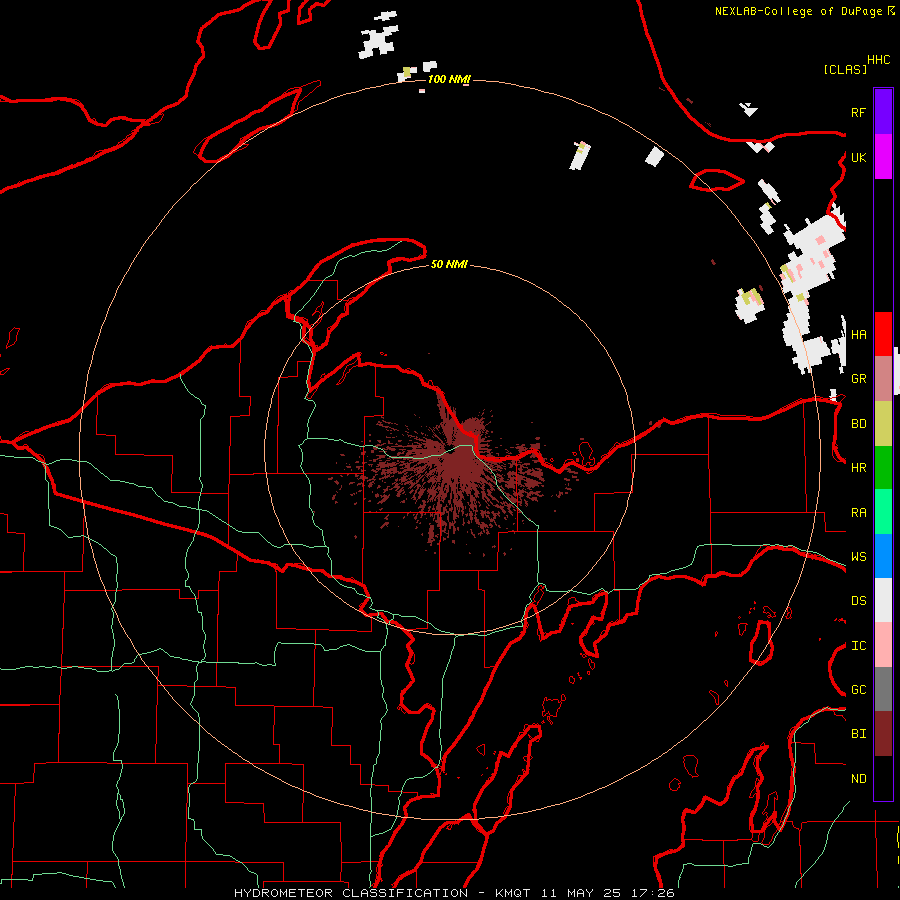Screen dimensions: 900x900
Task: Click the GR legend label
Action: click(858, 379)
